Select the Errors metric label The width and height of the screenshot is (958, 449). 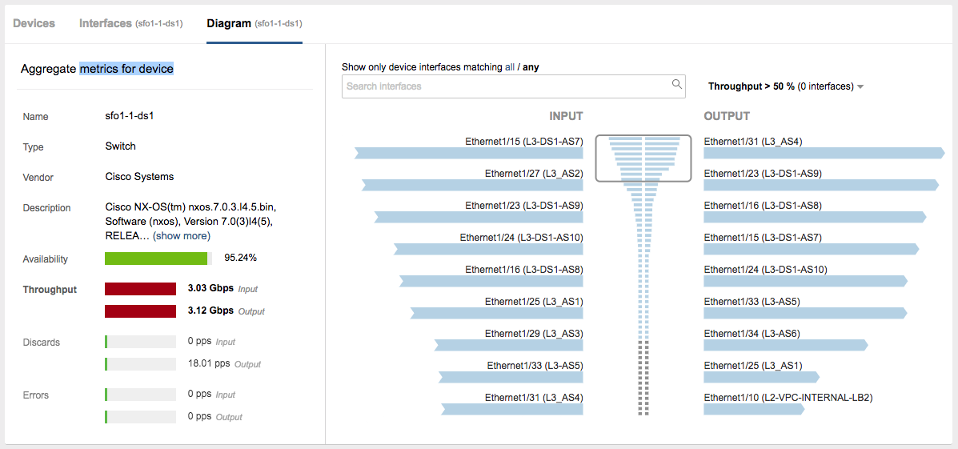pos(35,395)
